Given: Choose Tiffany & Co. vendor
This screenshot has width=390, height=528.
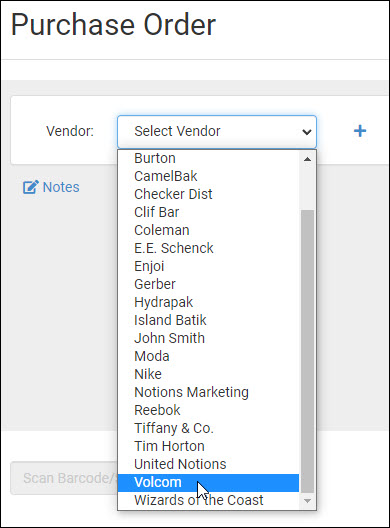Looking at the screenshot, I should (x=208, y=428).
